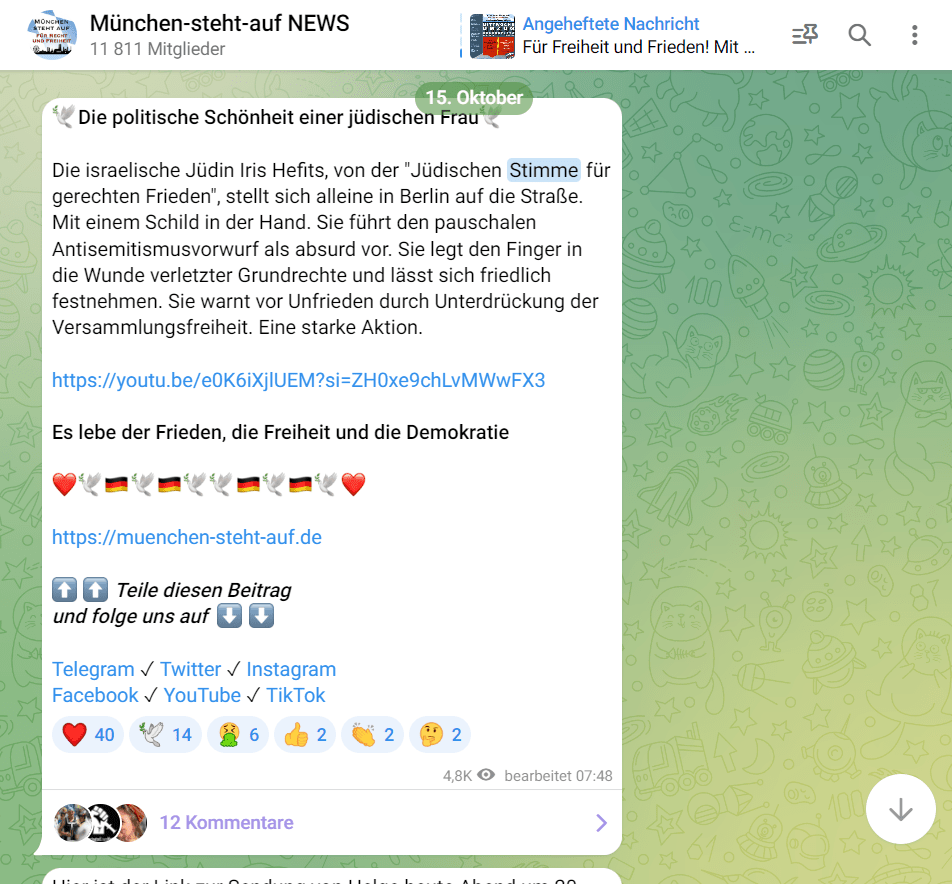This screenshot has width=952, height=884.
Task: Add the clapping hands reaction
Action: (x=372, y=735)
